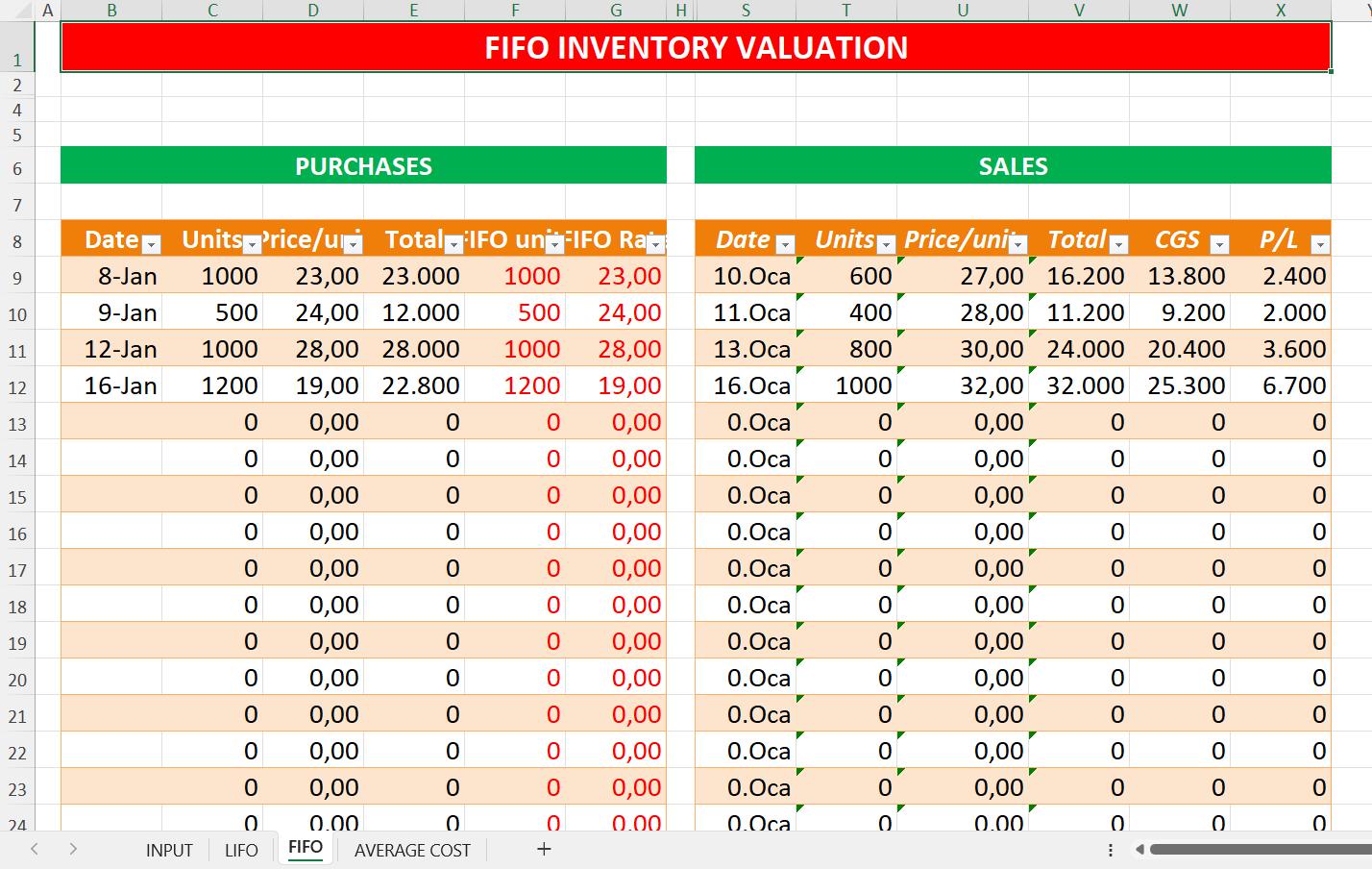Viewport: 1372px width, 869px height.
Task: Switch to the LIFO sheet tab
Action: pos(240,850)
